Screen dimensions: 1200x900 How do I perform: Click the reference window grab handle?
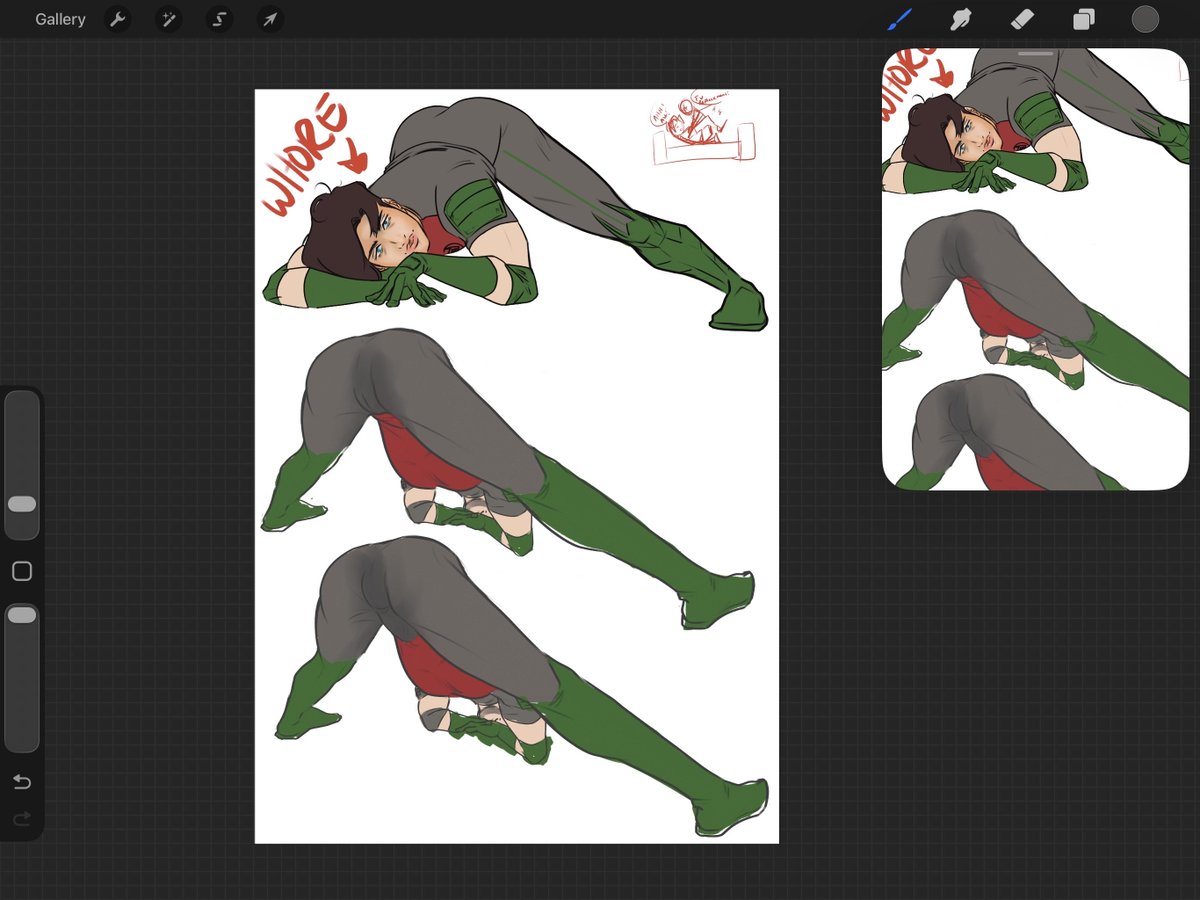click(1036, 53)
